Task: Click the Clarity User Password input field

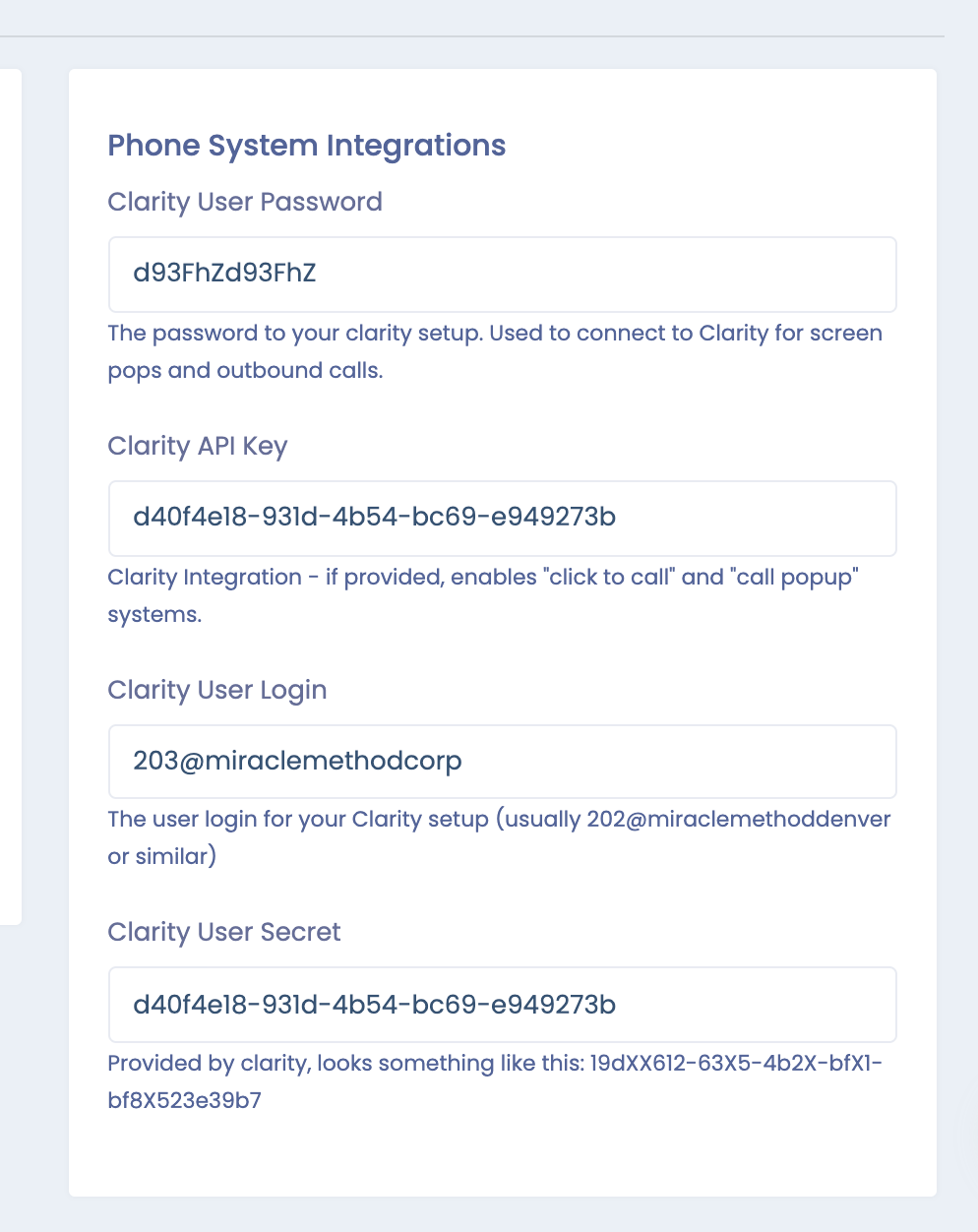Action: 502,274
